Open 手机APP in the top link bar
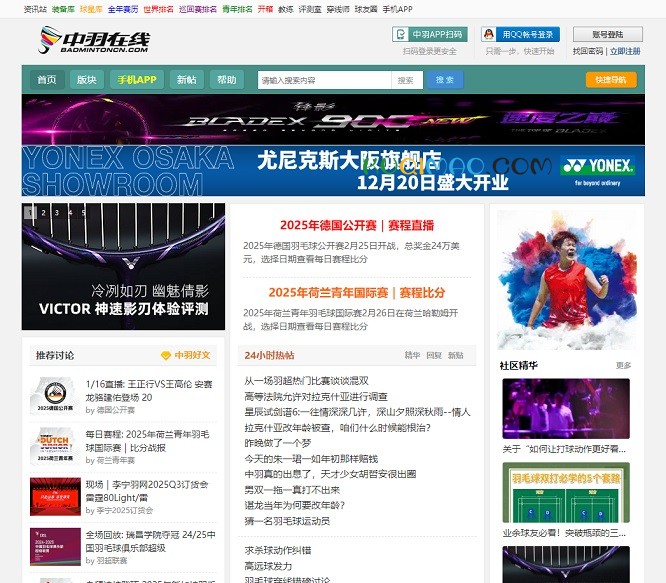The width and height of the screenshot is (666, 583). [397, 9]
